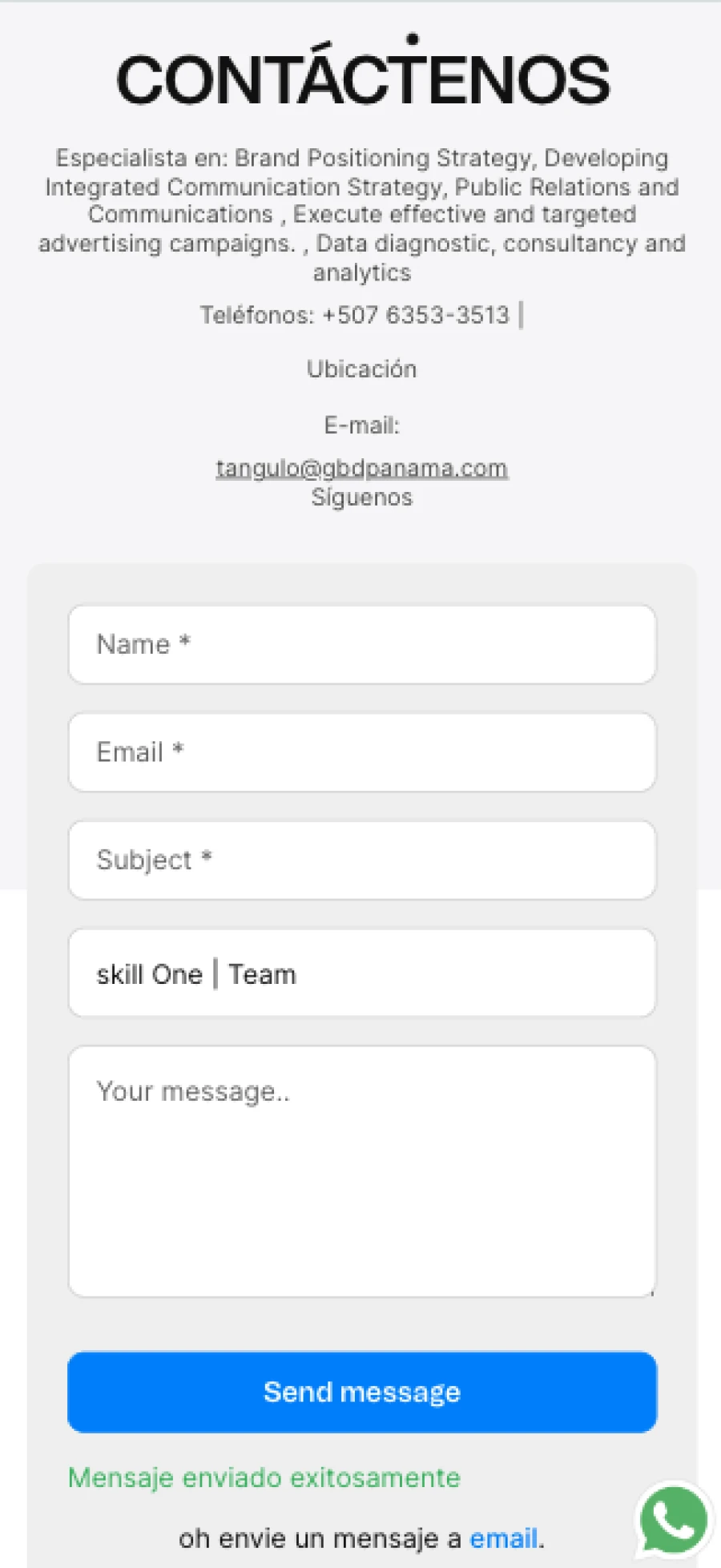Open the skill One | Team dropdown
This screenshot has height=1568, width=721.
coord(362,973)
